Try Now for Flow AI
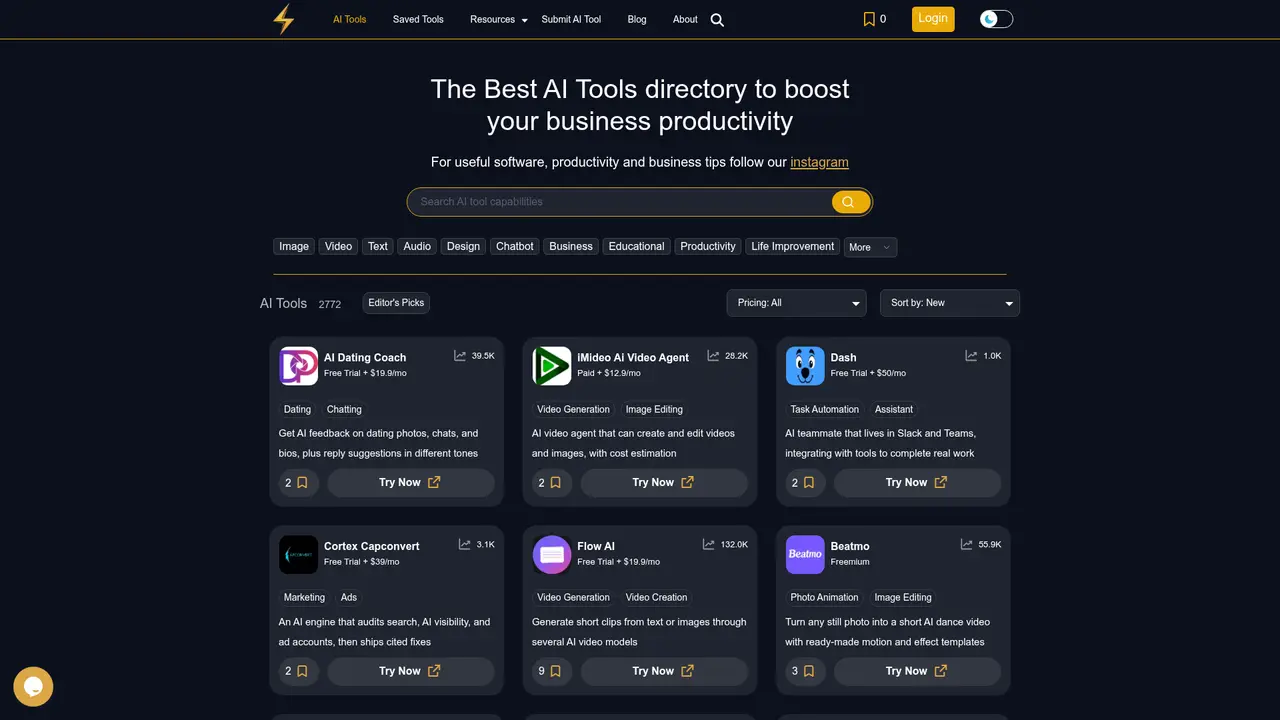 click(x=664, y=671)
